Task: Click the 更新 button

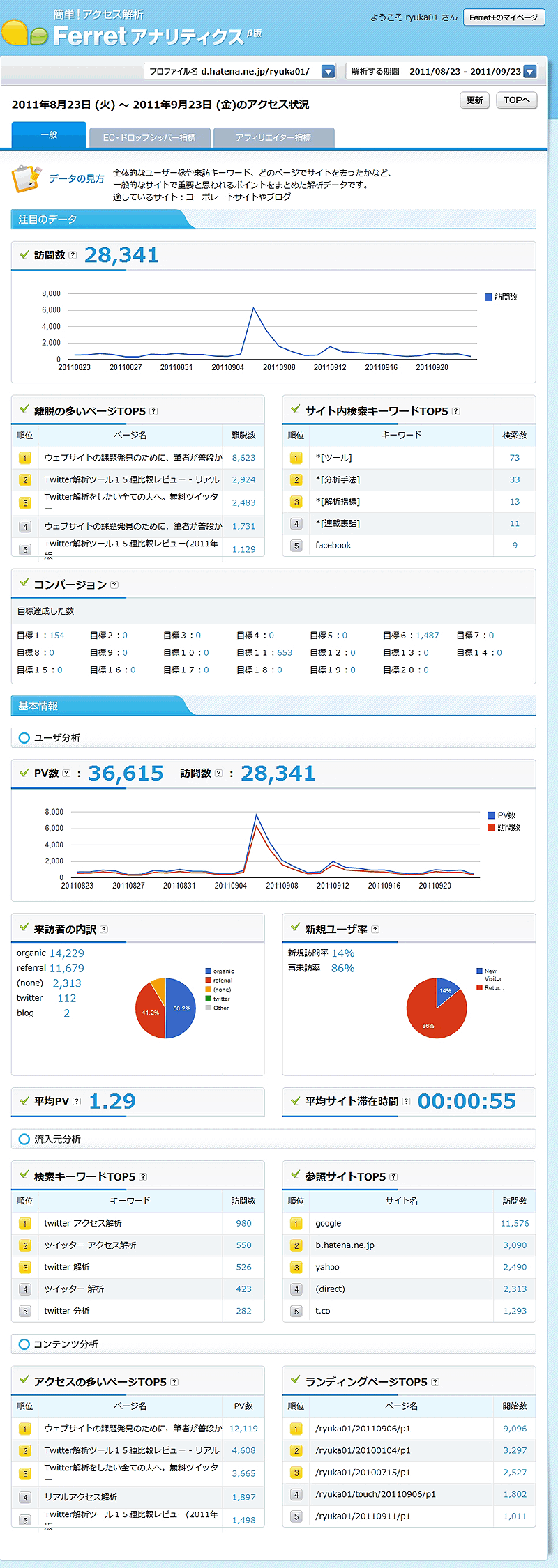Action: [474, 100]
